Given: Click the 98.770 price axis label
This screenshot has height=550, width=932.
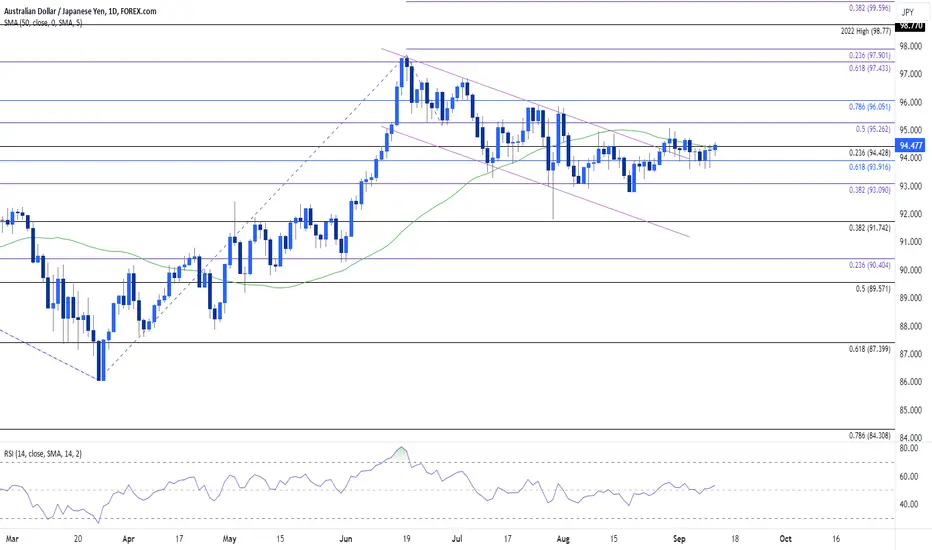Looking at the screenshot, I should coord(911,26).
